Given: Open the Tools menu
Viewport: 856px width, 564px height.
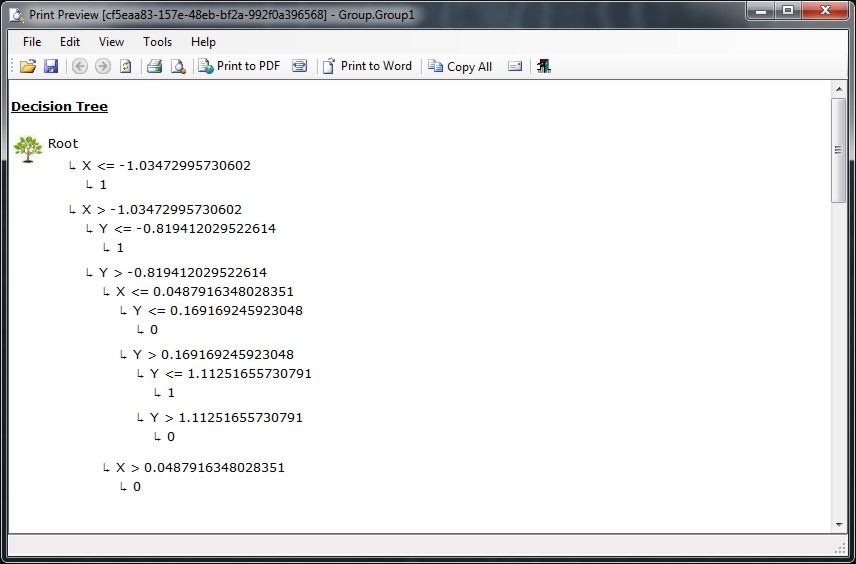Looking at the screenshot, I should [157, 42].
